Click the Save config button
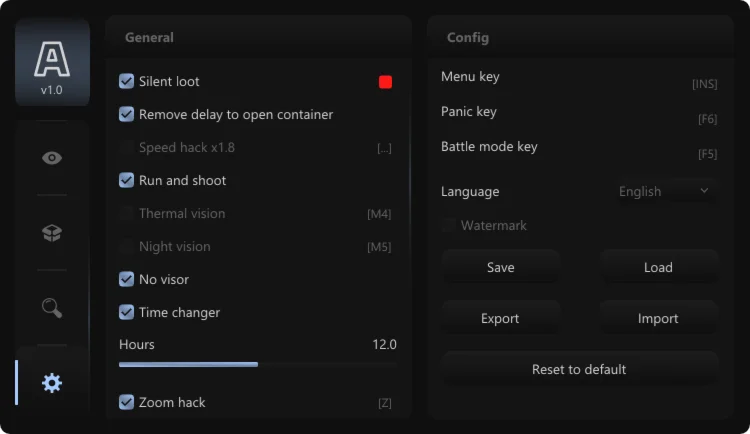Screen dimensions: 750x434 [x=500, y=267]
